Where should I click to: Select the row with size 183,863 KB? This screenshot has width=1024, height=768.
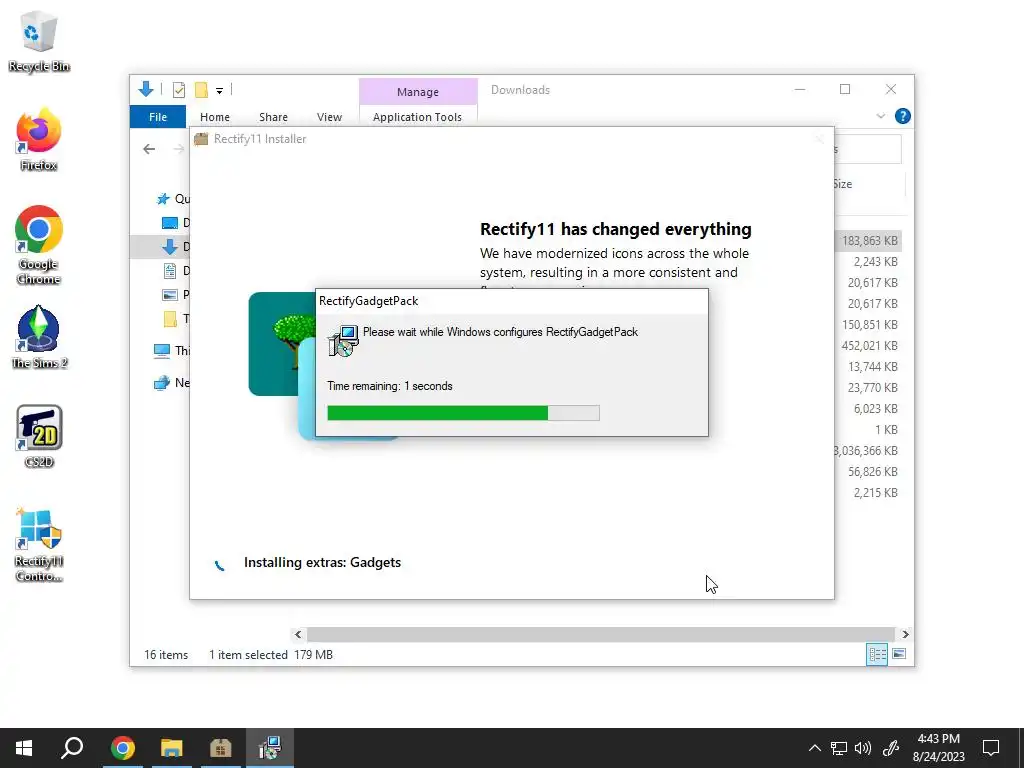[869, 241]
